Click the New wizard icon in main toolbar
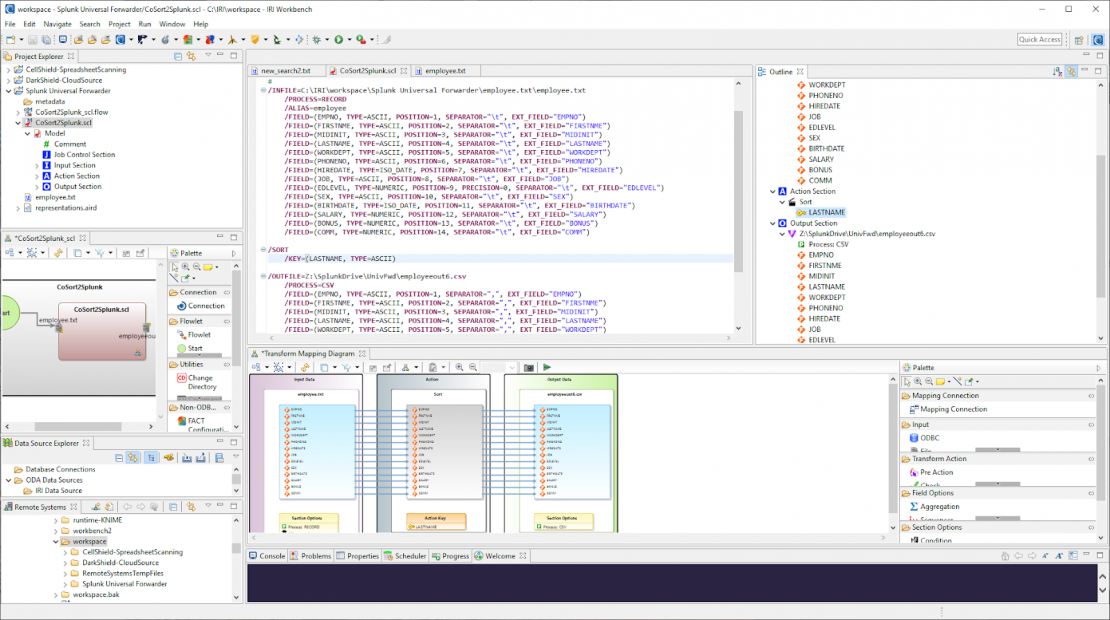1110x620 pixels. click(x=11, y=40)
